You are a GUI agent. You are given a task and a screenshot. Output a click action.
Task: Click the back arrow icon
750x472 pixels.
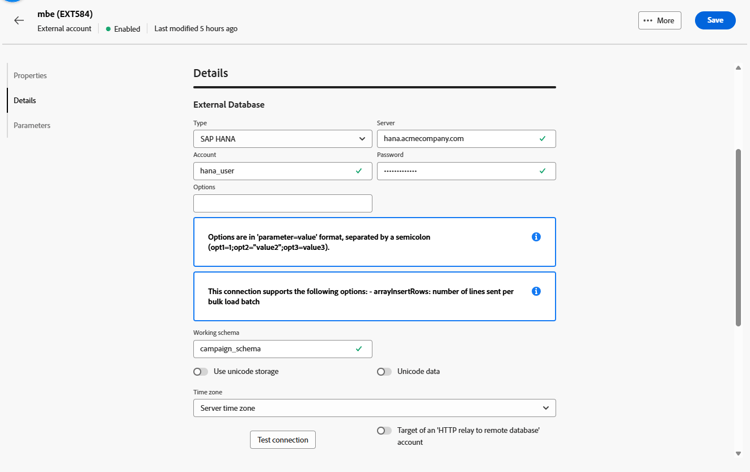click(x=19, y=20)
